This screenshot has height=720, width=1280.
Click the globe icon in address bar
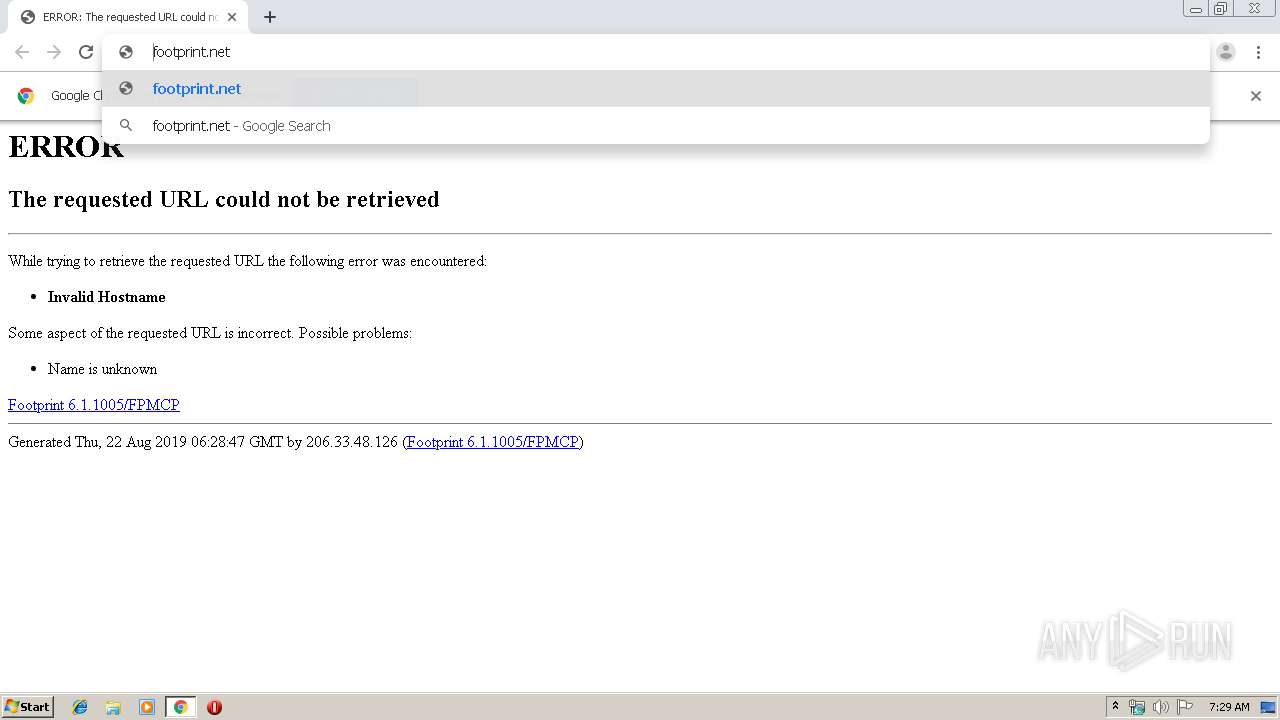[126, 52]
